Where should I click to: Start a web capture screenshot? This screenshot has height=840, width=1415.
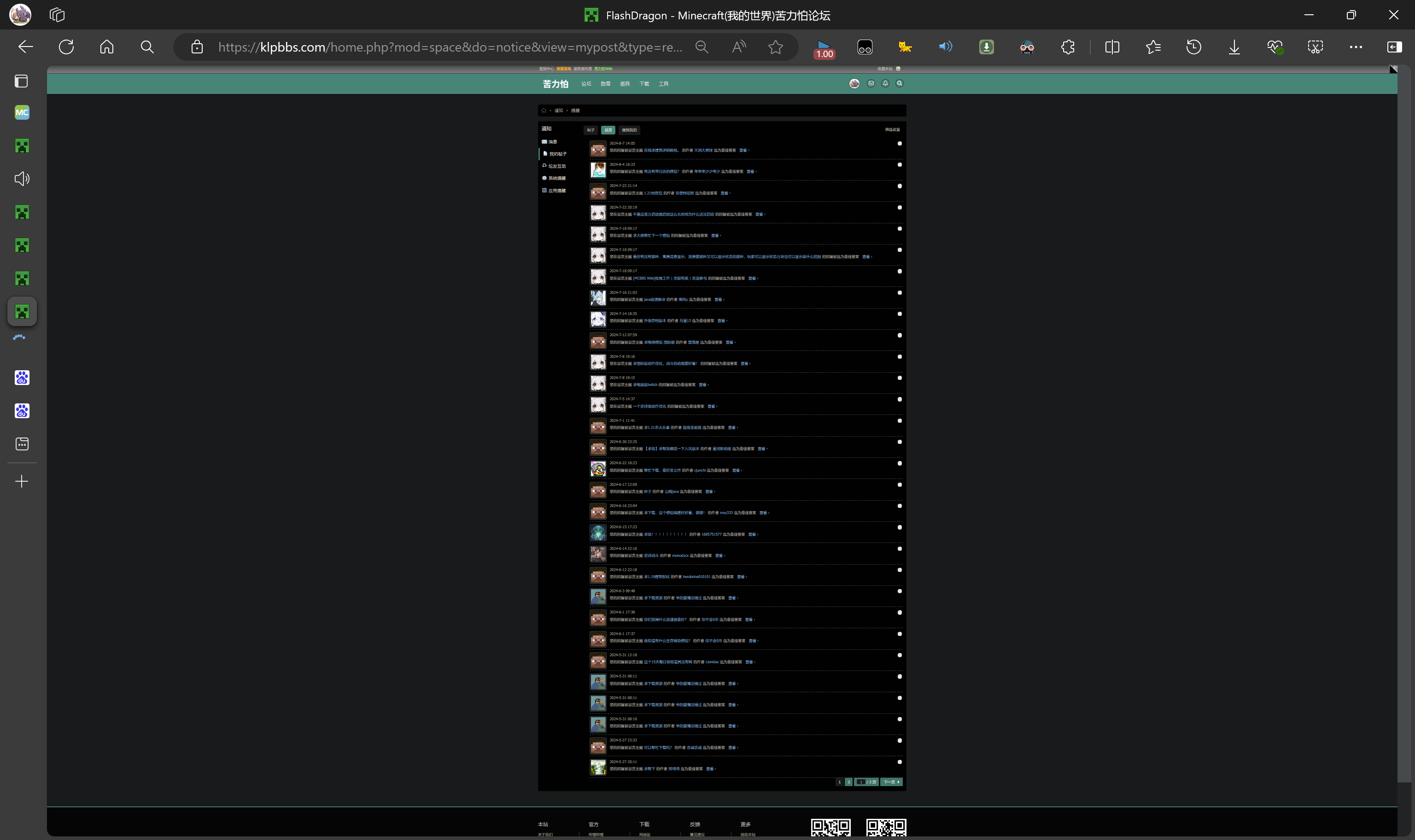pos(1316,47)
